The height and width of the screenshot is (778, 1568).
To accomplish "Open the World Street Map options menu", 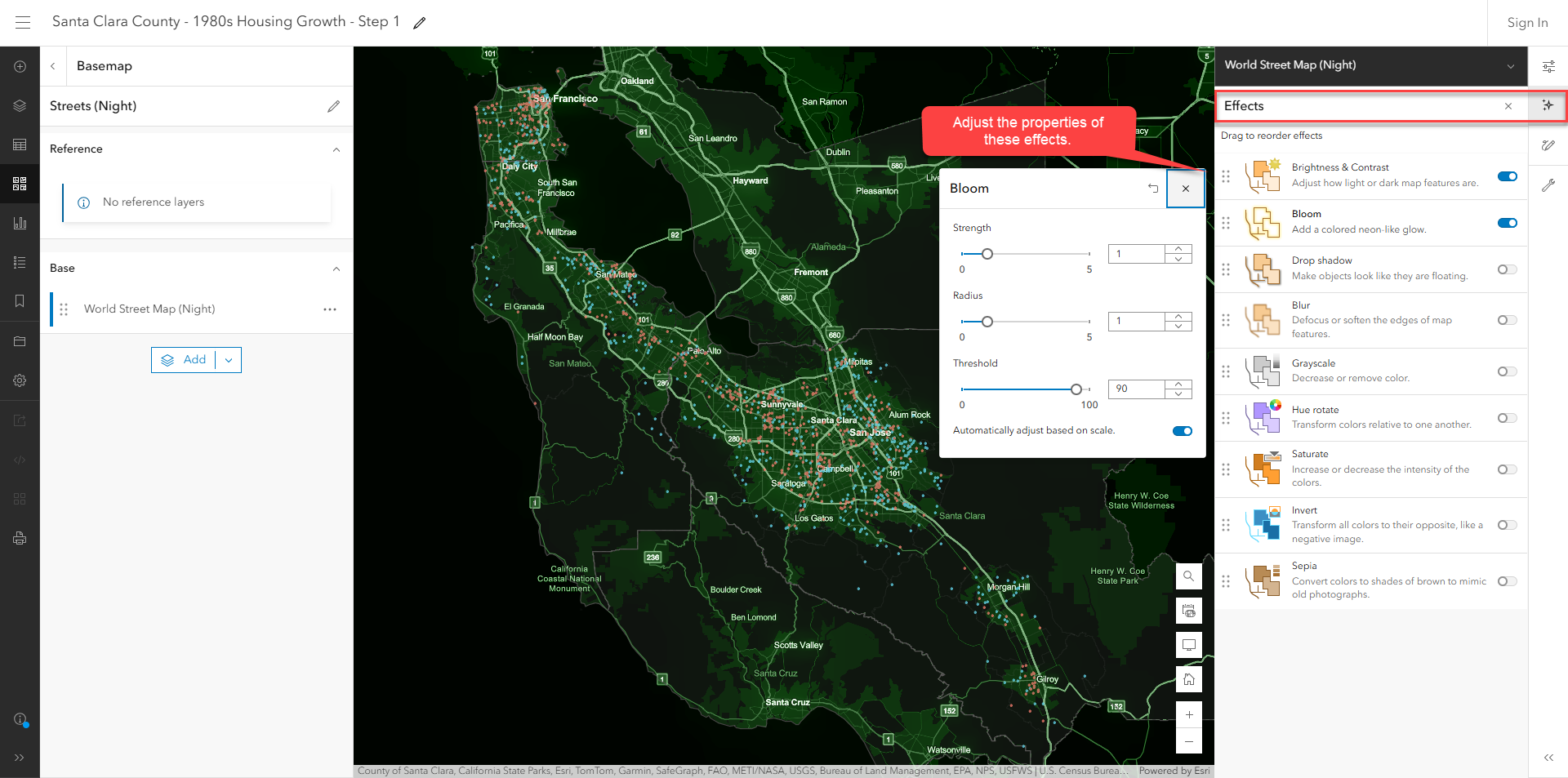I will pos(330,309).
